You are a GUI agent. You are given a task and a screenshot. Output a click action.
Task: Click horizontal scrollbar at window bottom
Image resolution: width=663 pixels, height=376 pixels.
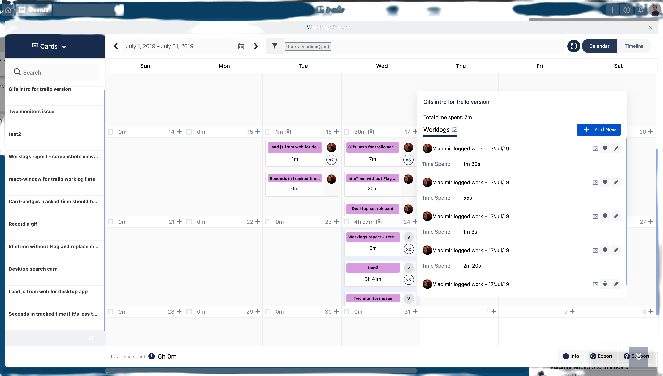tap(261, 371)
